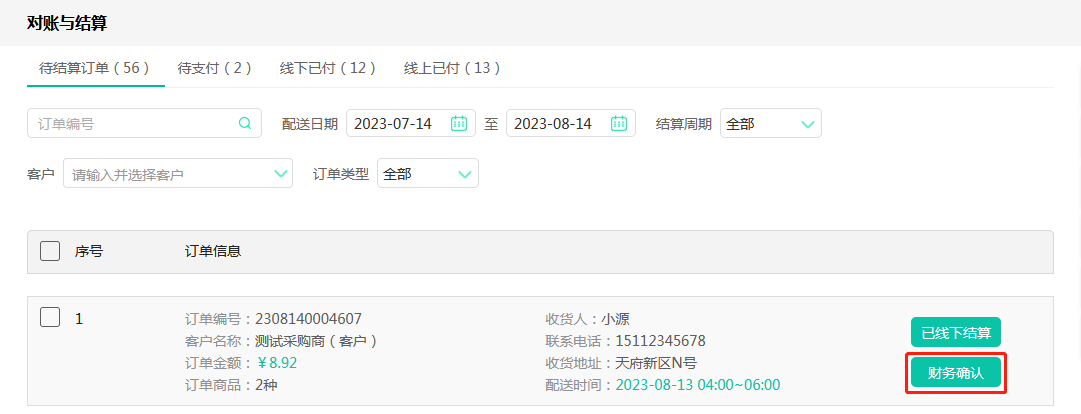Check the checkbox for order row 1

click(50, 318)
